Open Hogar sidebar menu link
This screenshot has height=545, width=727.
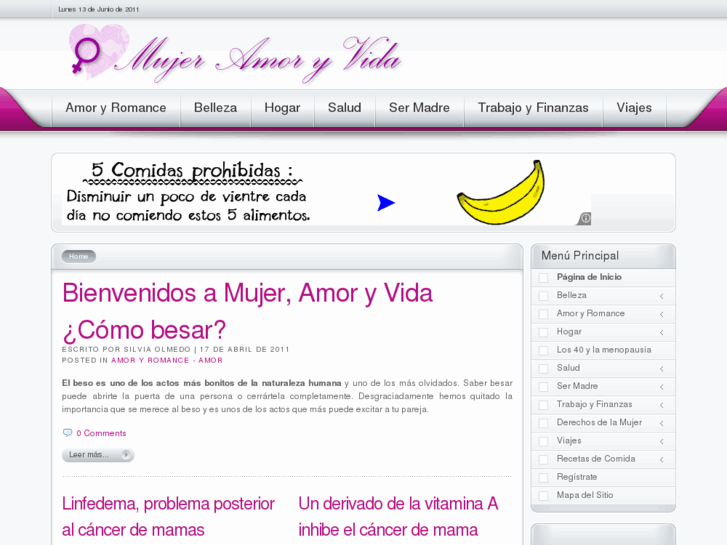pos(569,332)
